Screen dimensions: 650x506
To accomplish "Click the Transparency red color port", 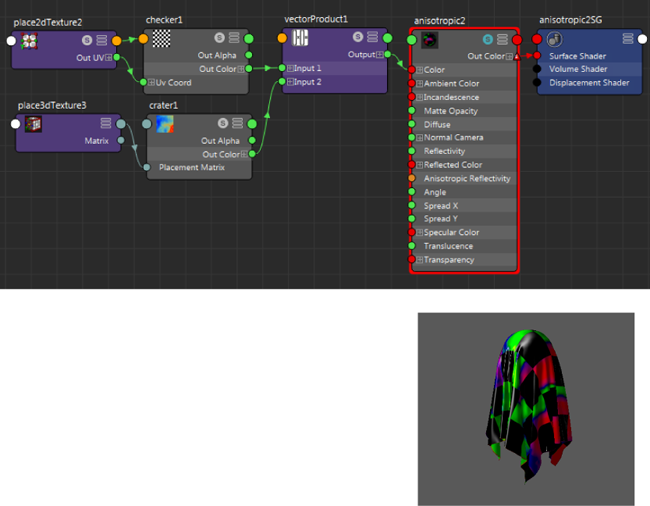I will click(x=412, y=259).
